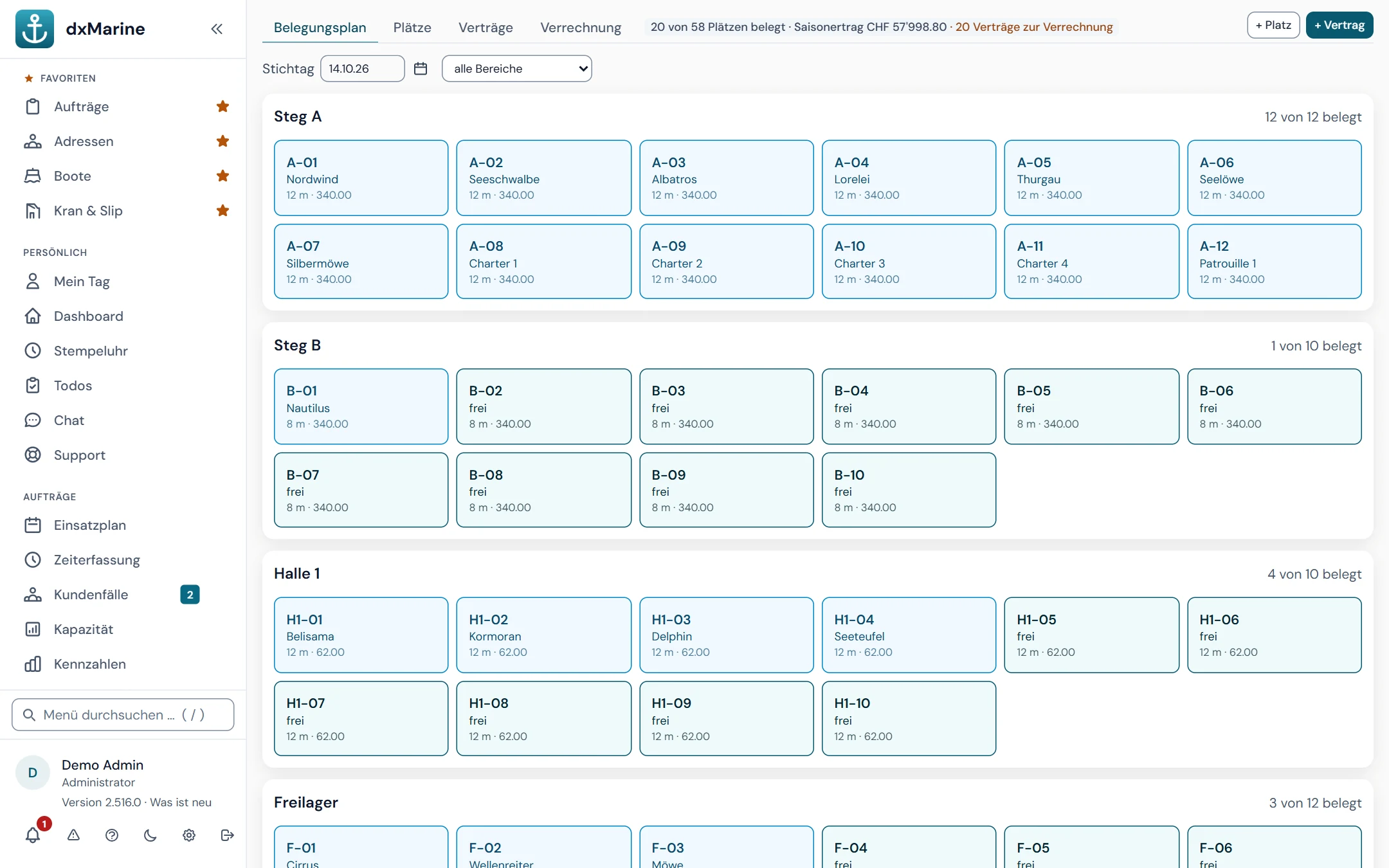Screen dimensions: 1389x868
Task: Open the 'alle Bereiche' dropdown
Action: pyautogui.click(x=516, y=69)
